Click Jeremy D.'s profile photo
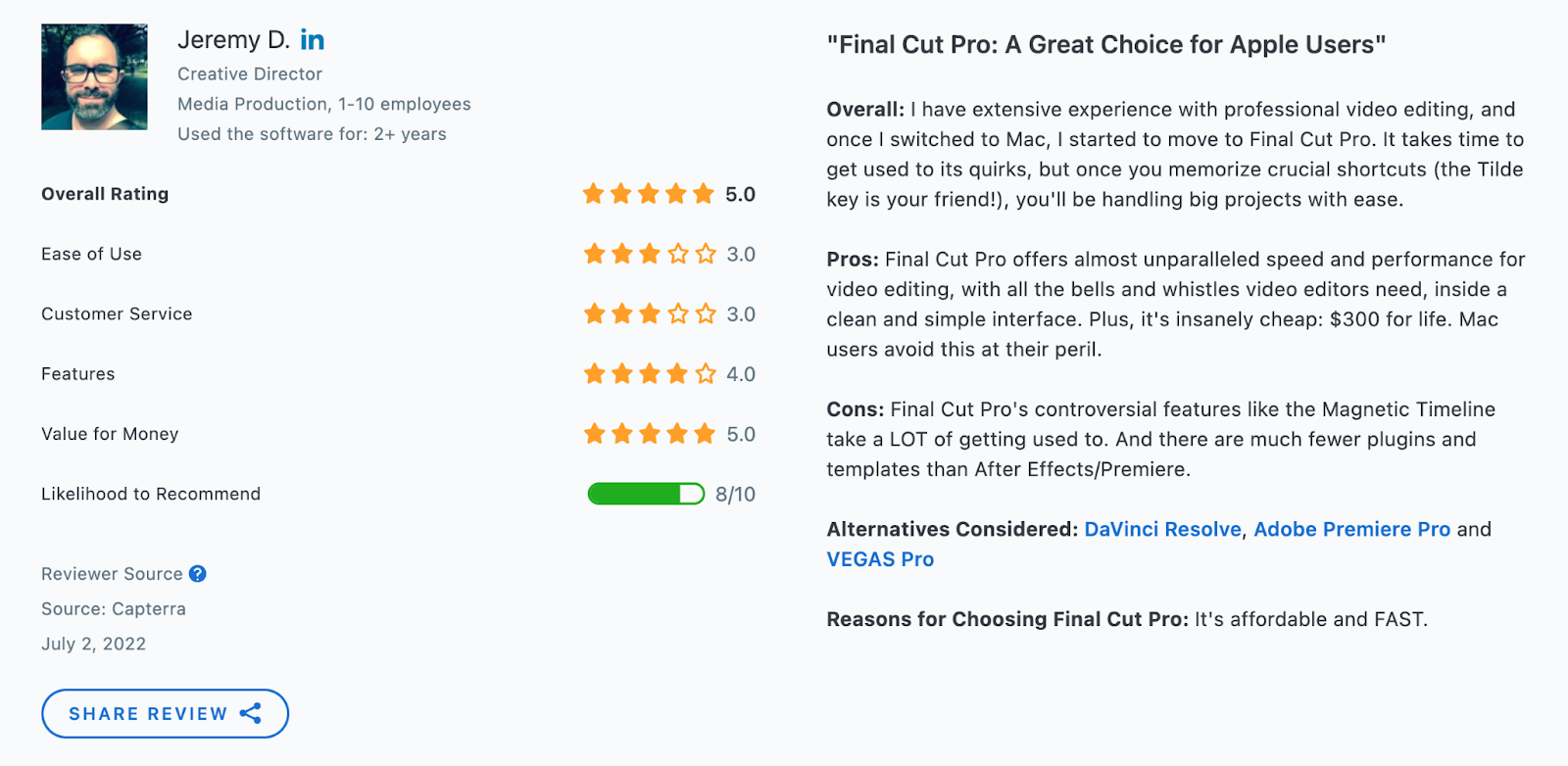Viewport: 1568px width, 766px height. (x=94, y=77)
